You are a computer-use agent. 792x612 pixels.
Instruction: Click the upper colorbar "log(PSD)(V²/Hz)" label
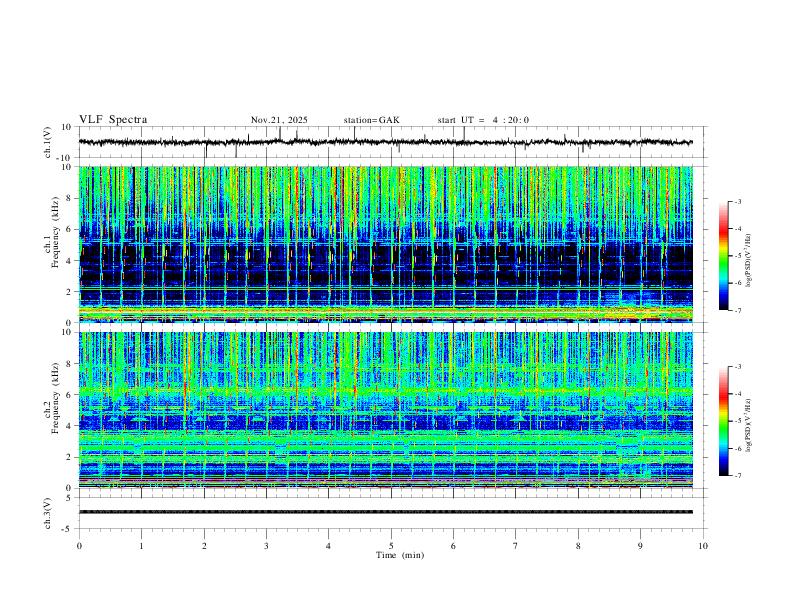click(749, 261)
